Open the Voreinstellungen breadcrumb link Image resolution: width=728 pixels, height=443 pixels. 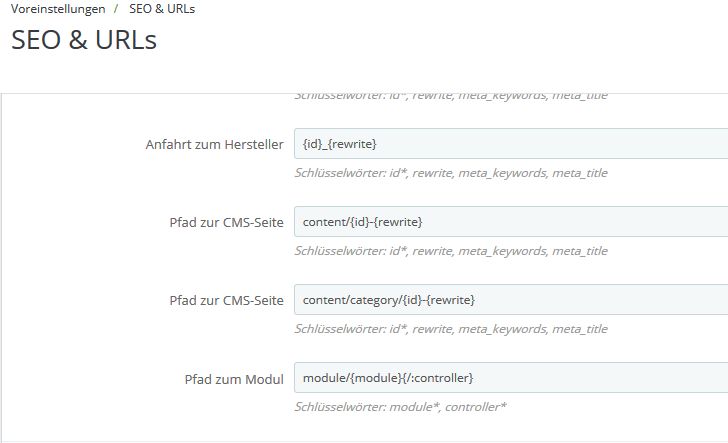(x=58, y=9)
